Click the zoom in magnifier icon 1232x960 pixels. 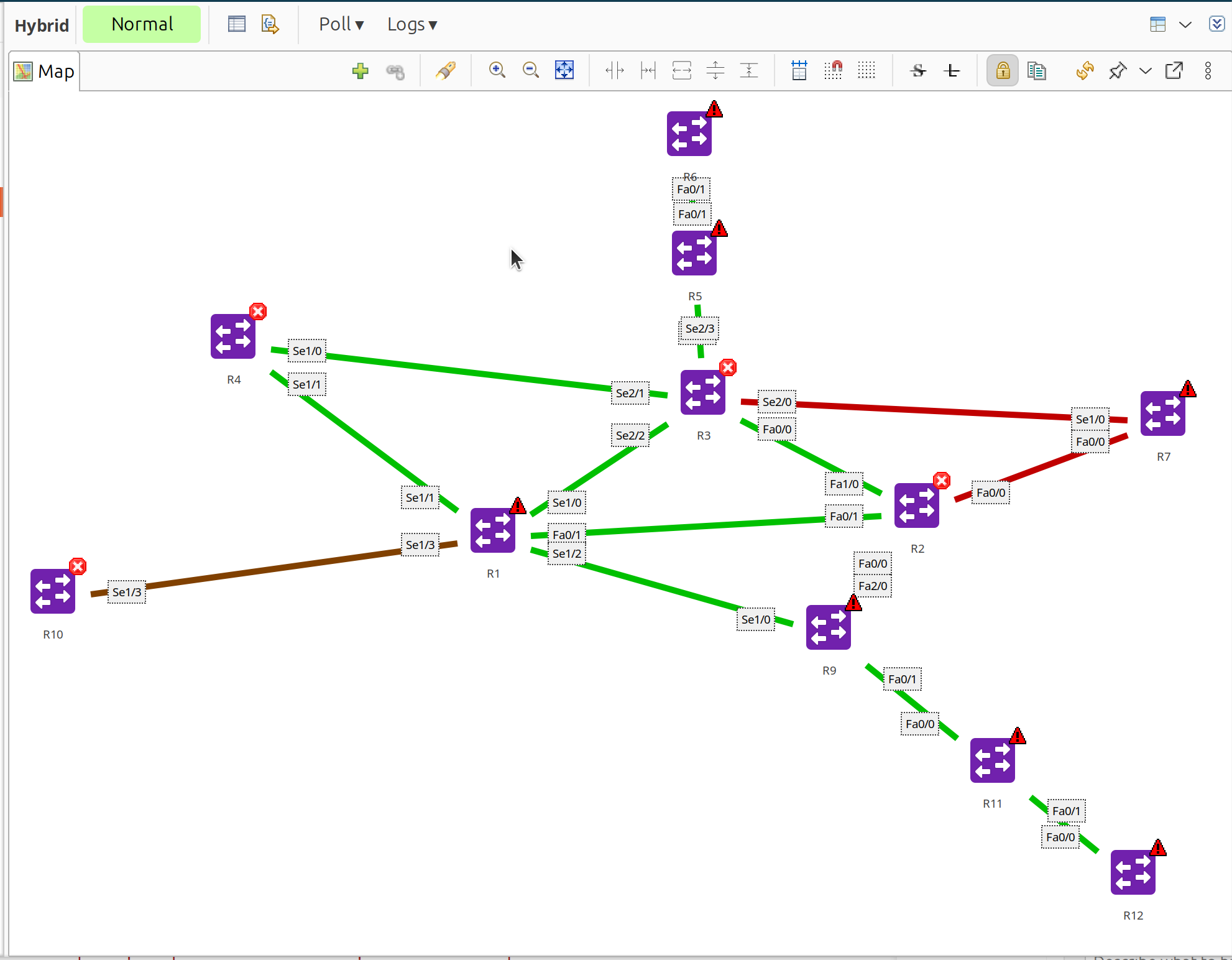coord(497,70)
